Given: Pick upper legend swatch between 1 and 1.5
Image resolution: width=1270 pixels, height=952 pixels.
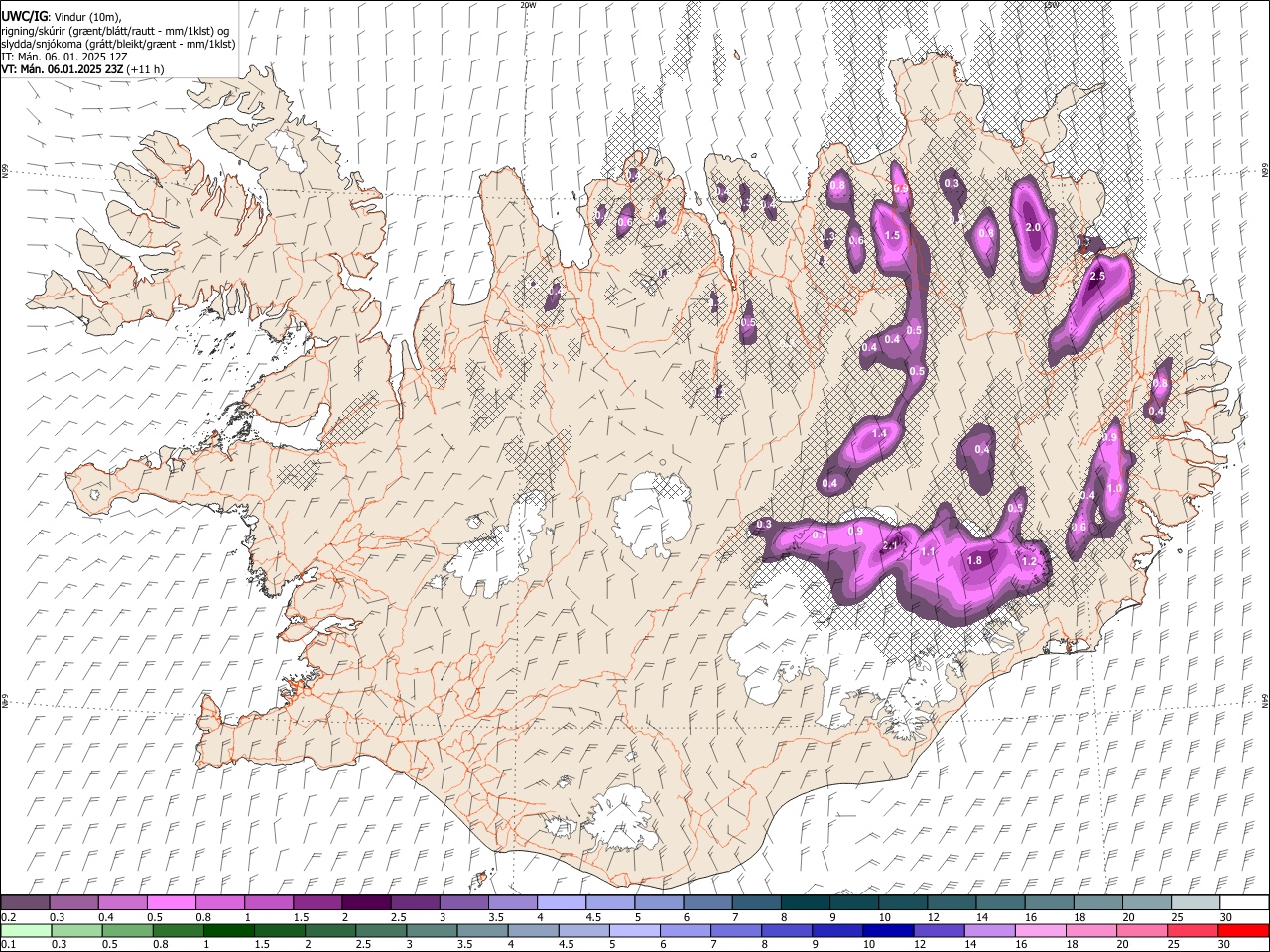Looking at the screenshot, I should point(269,902).
